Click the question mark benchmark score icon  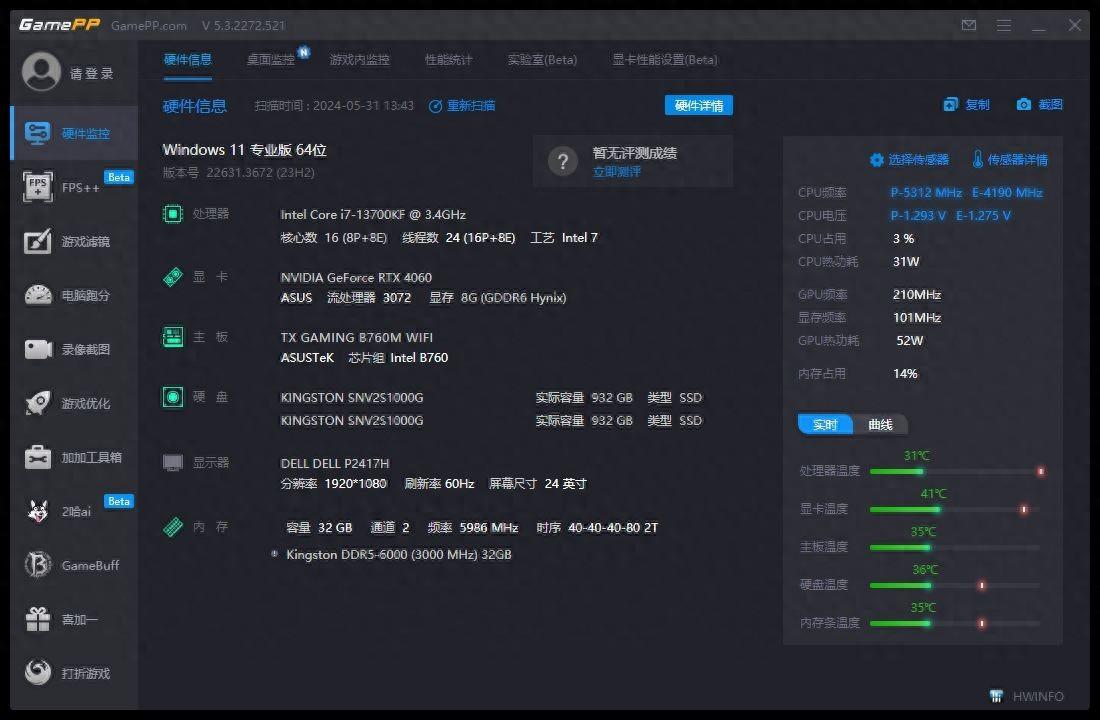563,161
